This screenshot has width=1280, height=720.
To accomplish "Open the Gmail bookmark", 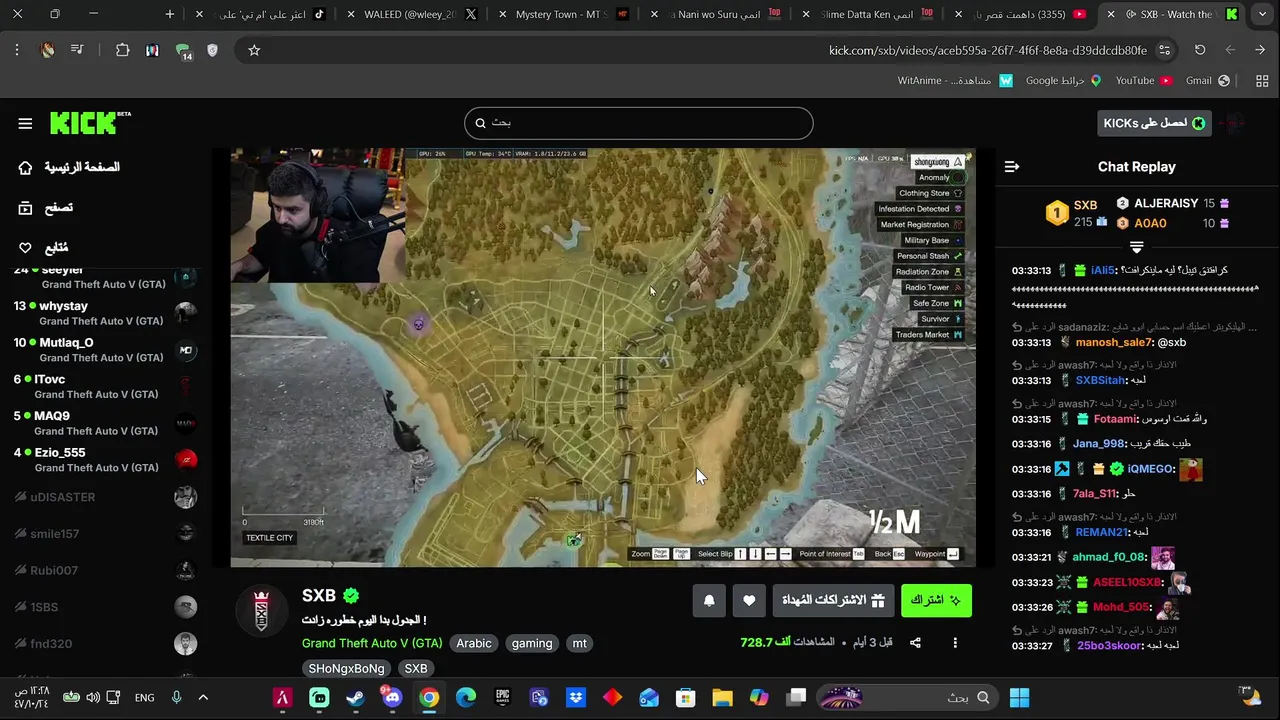I will [x=1207, y=80].
